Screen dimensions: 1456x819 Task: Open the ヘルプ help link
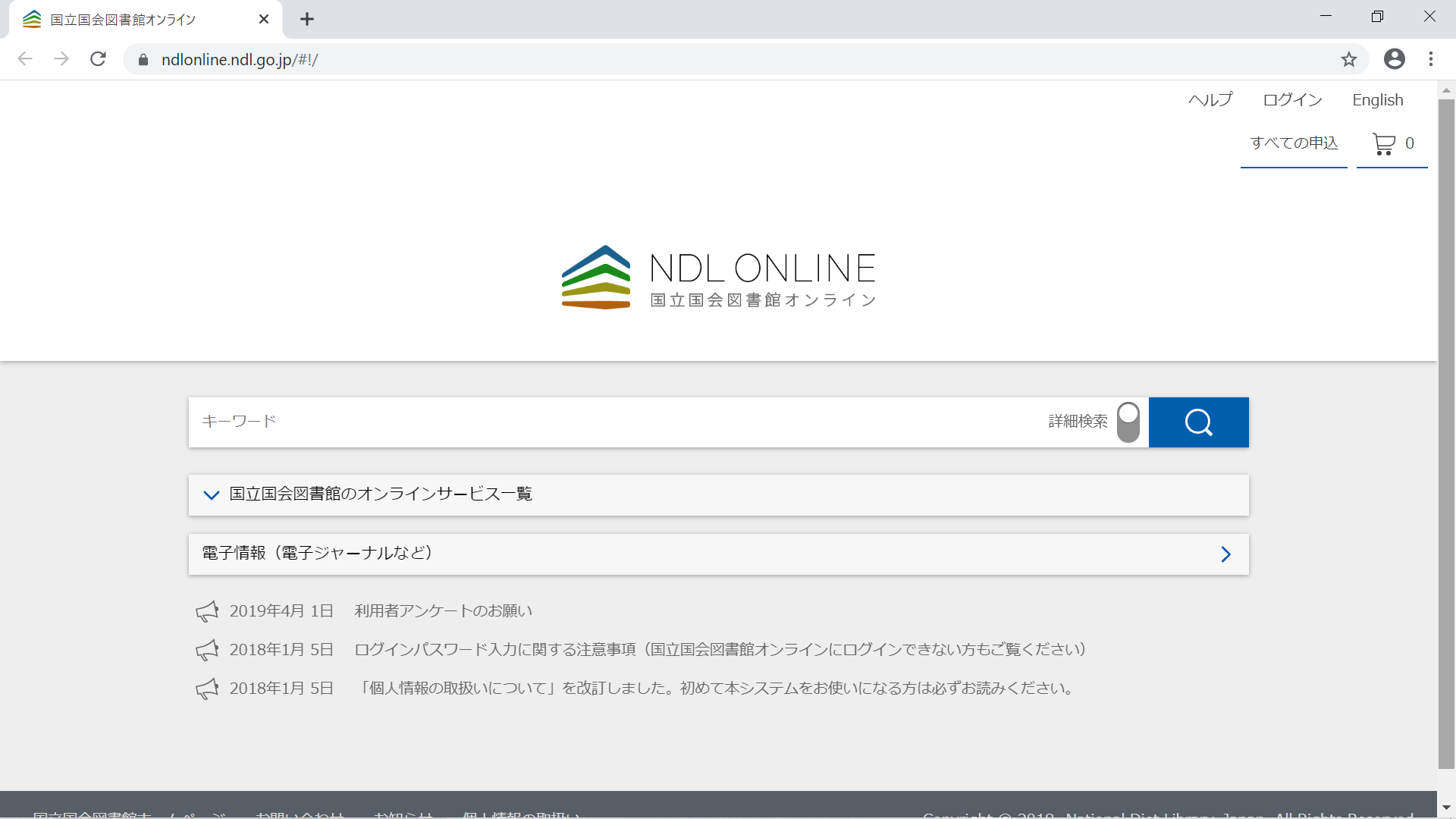(1210, 100)
